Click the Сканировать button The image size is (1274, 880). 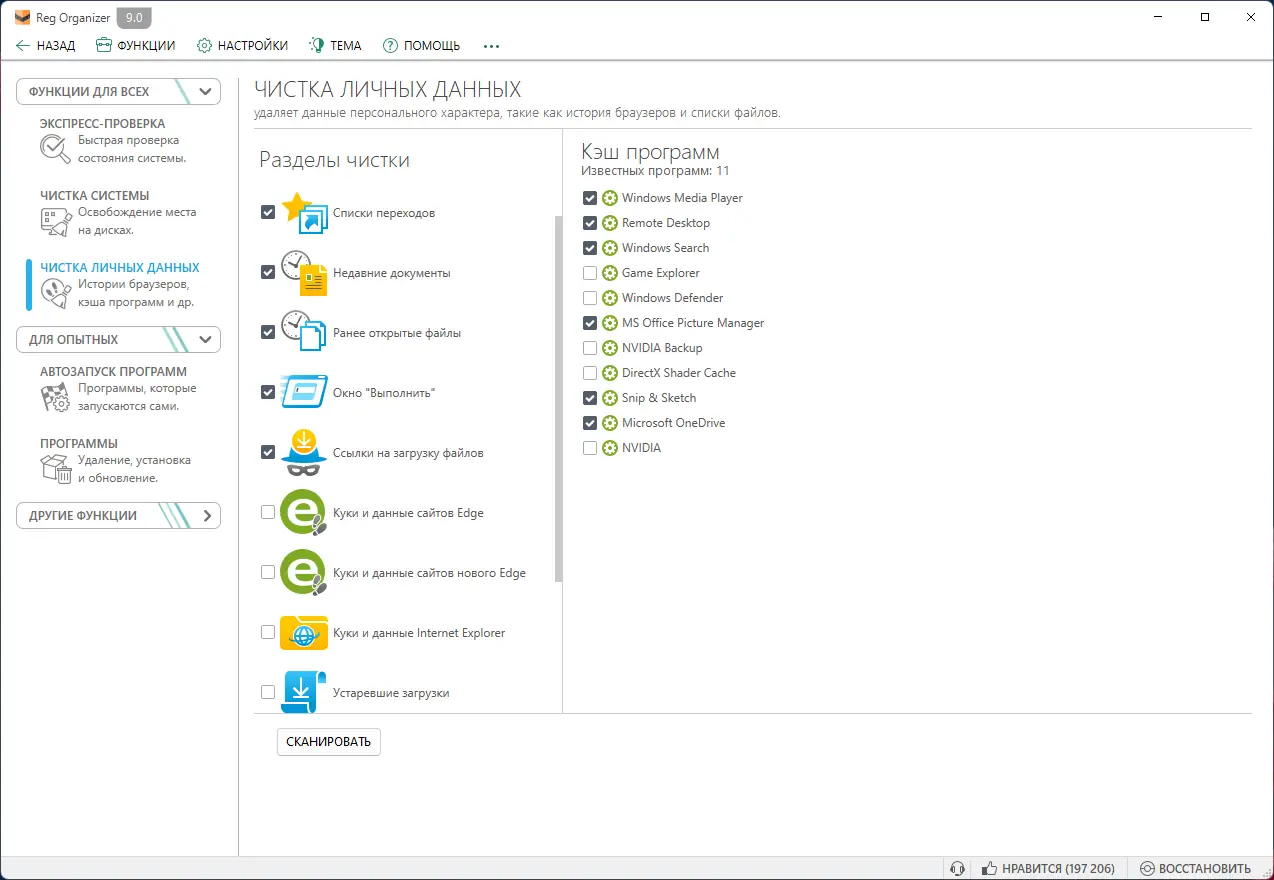pyautogui.click(x=329, y=742)
